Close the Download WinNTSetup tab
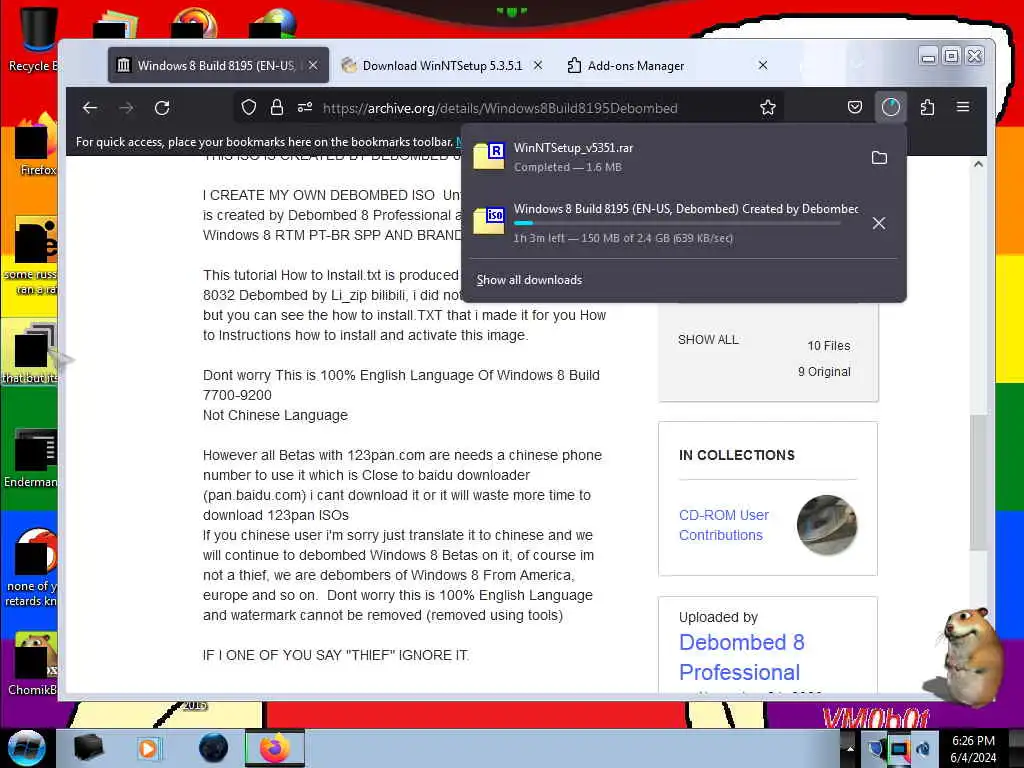 [x=538, y=65]
